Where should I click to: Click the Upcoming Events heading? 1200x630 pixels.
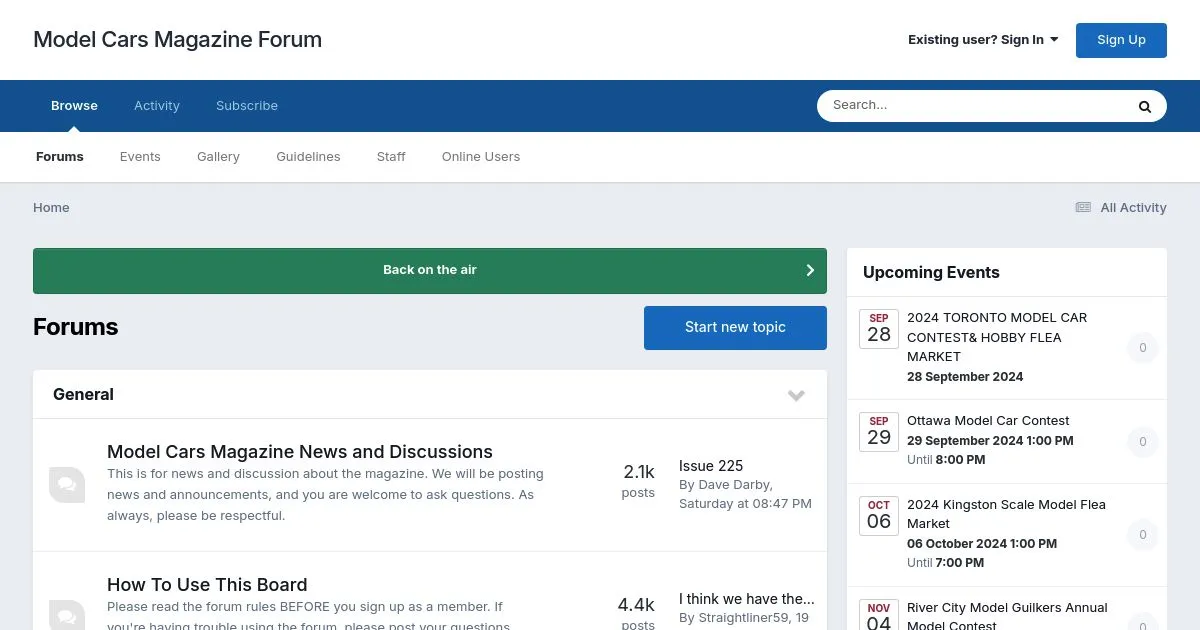click(931, 273)
